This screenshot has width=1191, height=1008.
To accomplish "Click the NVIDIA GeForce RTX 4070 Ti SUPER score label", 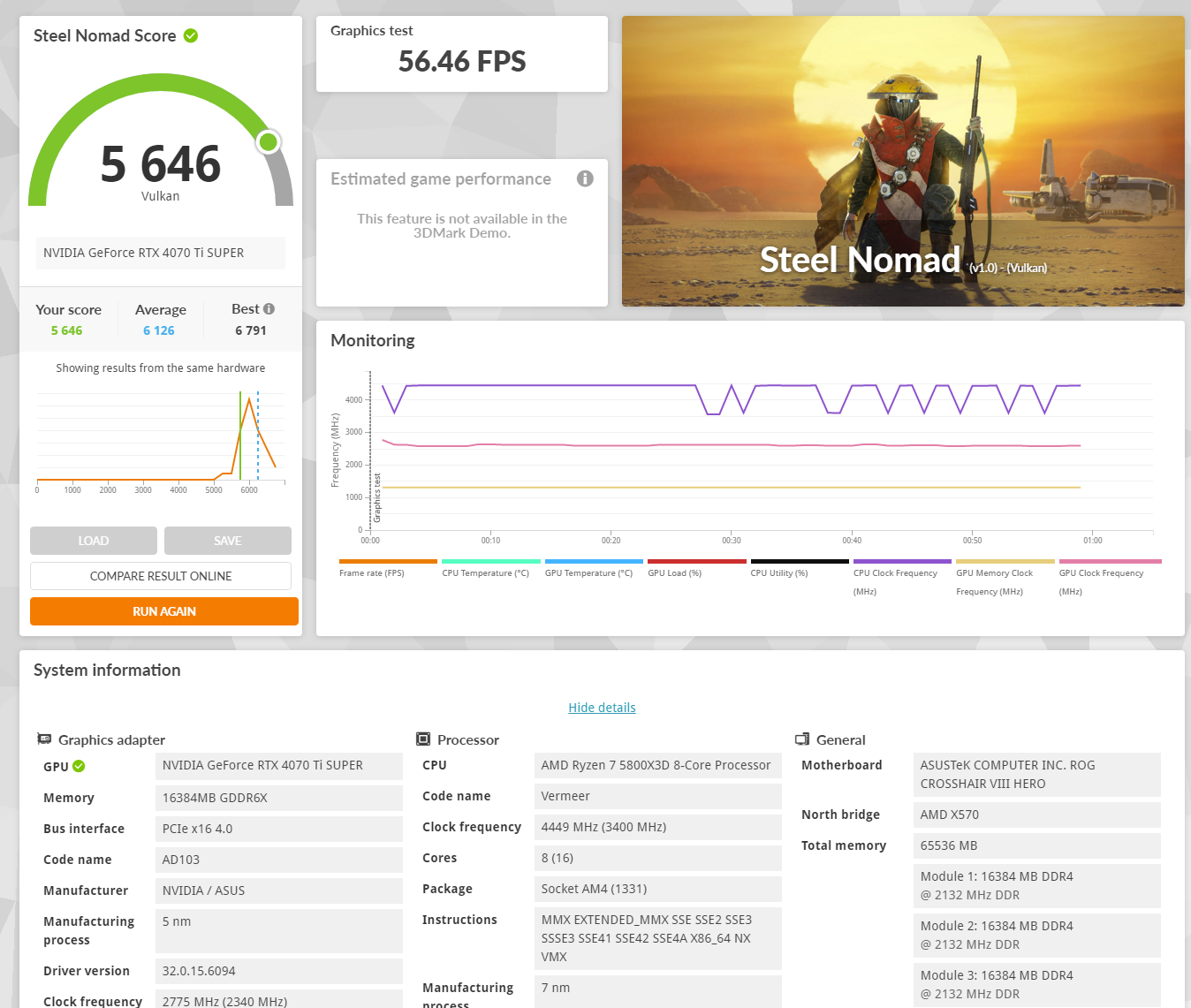I will click(161, 253).
